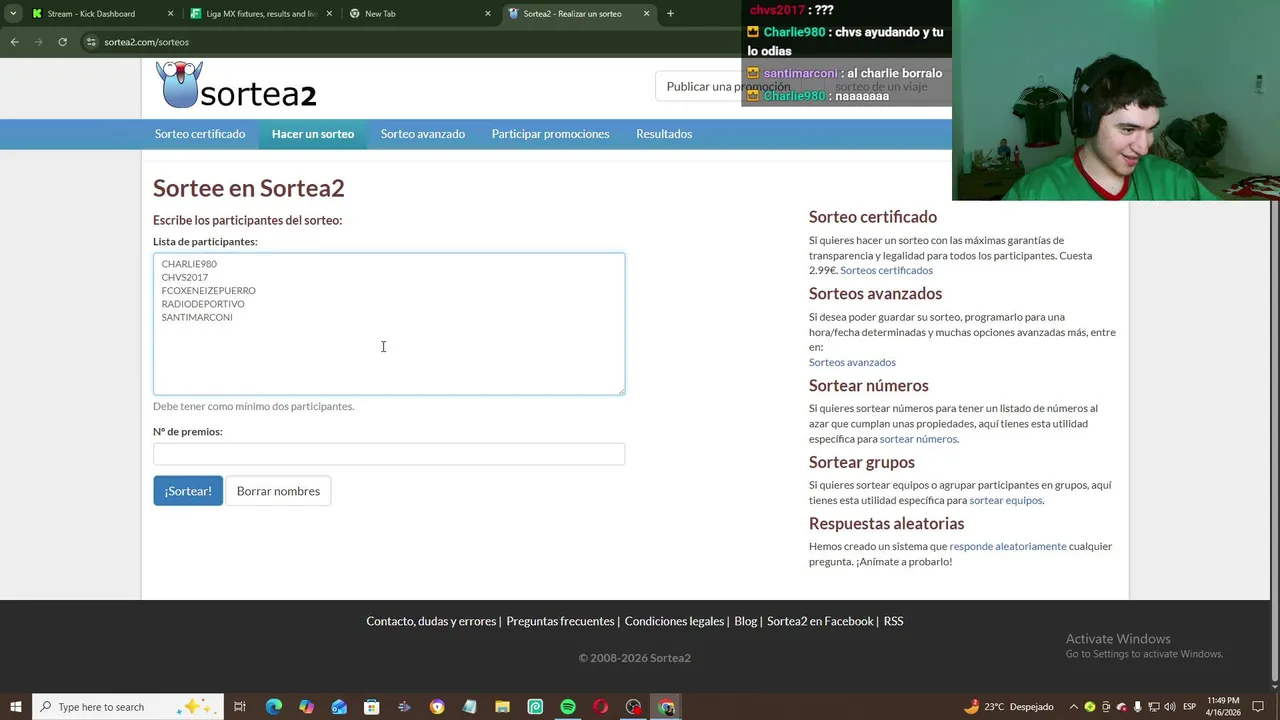Image resolution: width=1280 pixels, height=720 pixels.
Task: Click FCOXENEIZEPUERRO in the participants list
Action: (x=208, y=291)
